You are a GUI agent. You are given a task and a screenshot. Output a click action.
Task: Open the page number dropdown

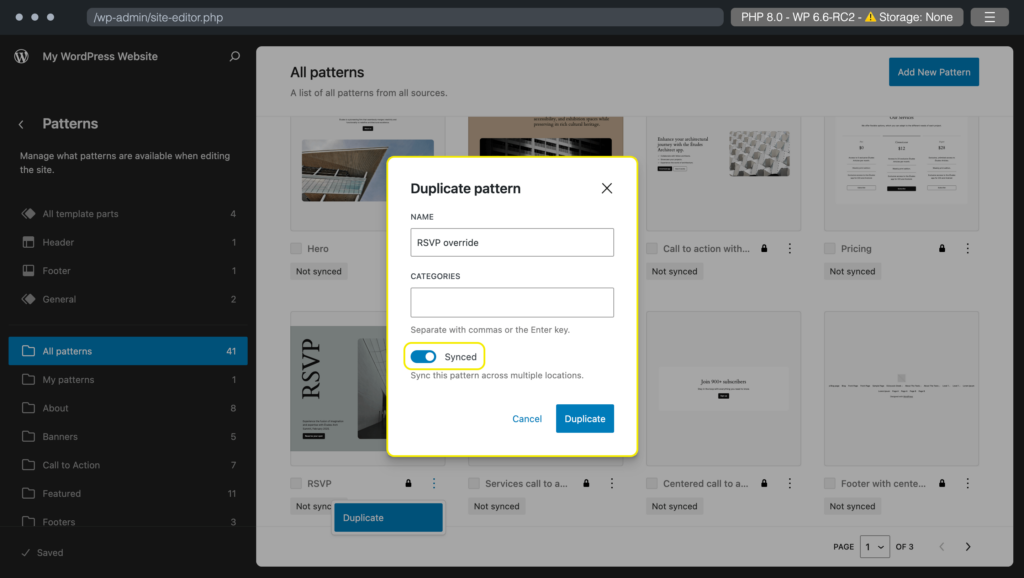point(874,547)
